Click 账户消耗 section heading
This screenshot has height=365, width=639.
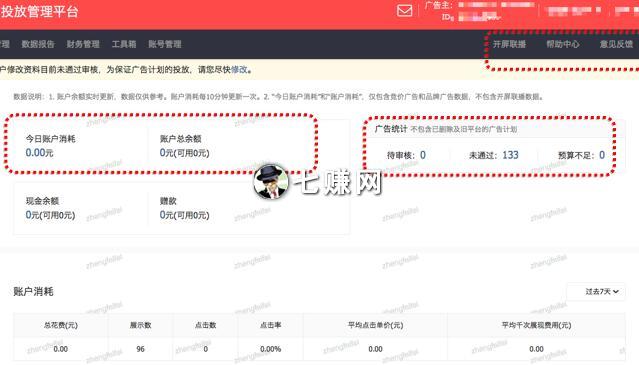tap(33, 292)
